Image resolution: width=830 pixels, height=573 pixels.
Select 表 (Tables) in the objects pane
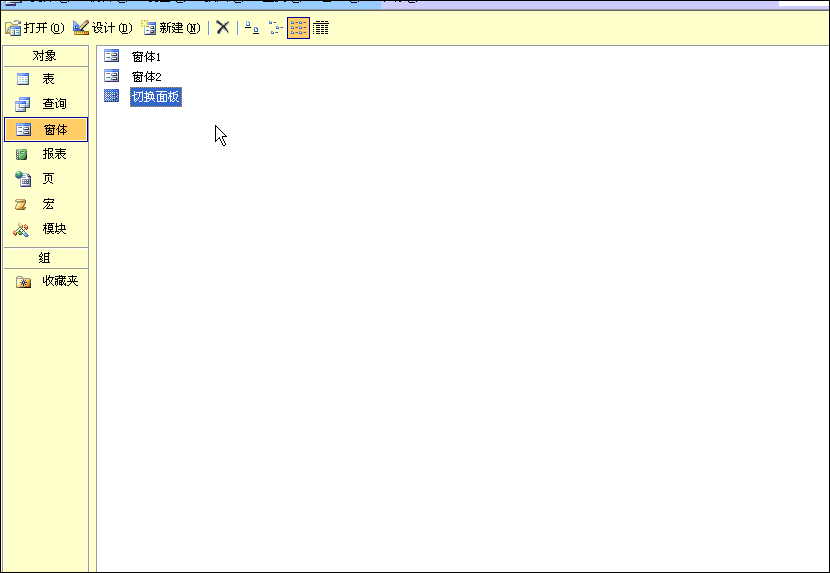(46, 79)
